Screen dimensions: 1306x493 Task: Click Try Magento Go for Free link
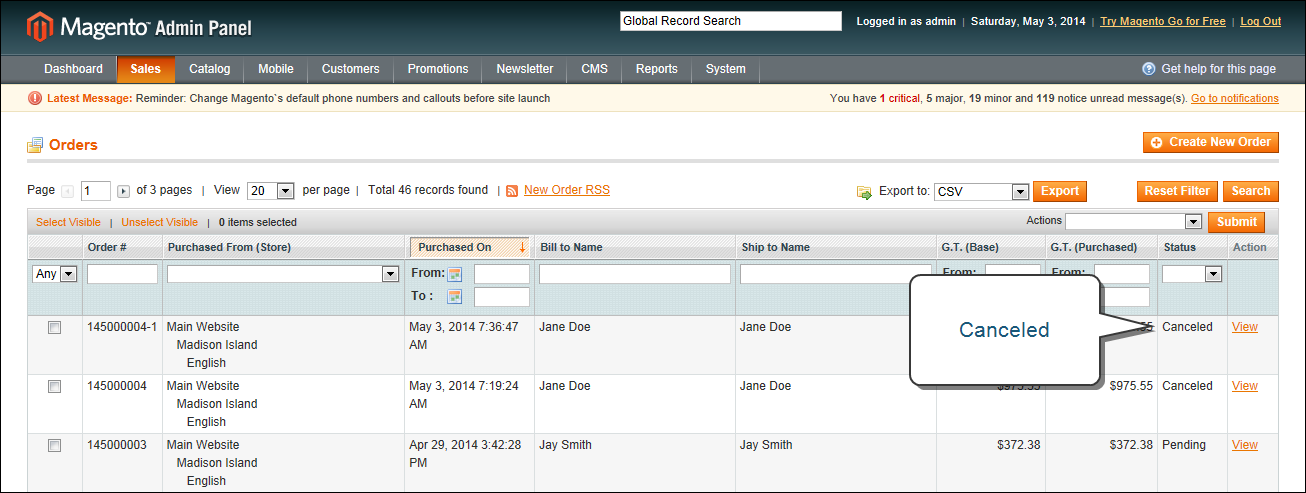point(1163,21)
